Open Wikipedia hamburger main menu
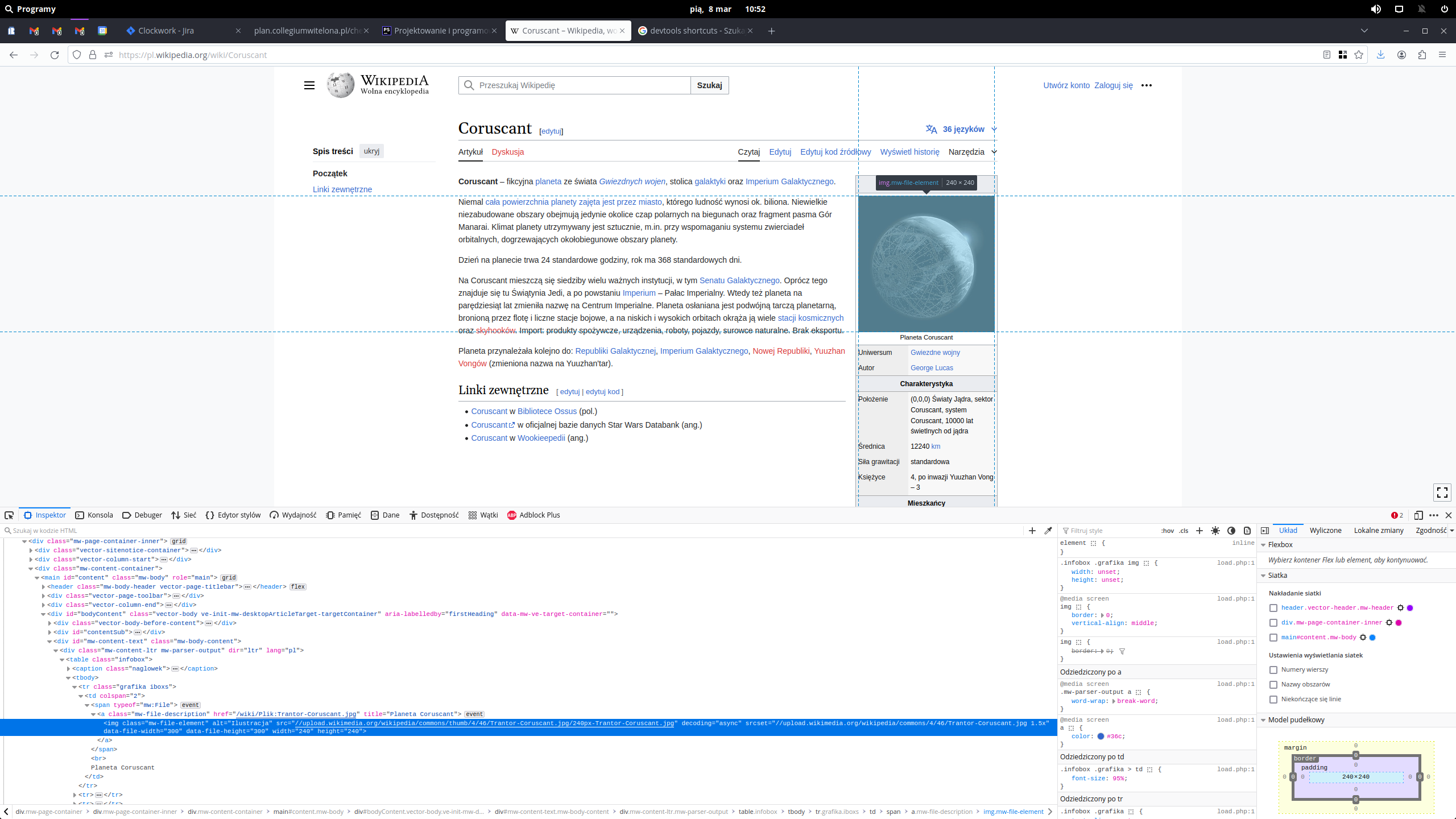The height and width of the screenshot is (819, 1456). point(309,85)
